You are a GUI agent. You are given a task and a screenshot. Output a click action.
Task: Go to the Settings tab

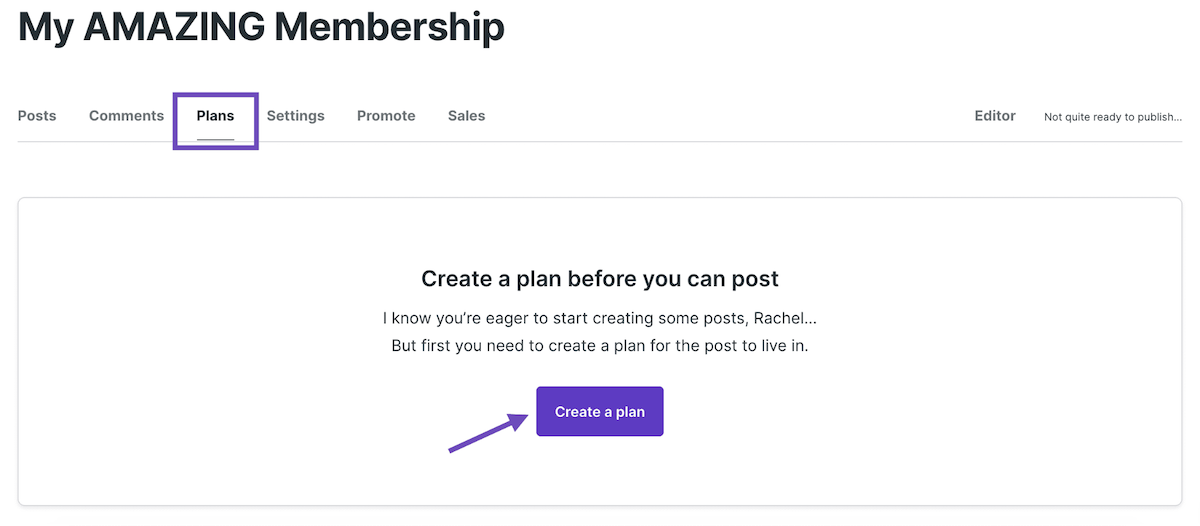[295, 116]
